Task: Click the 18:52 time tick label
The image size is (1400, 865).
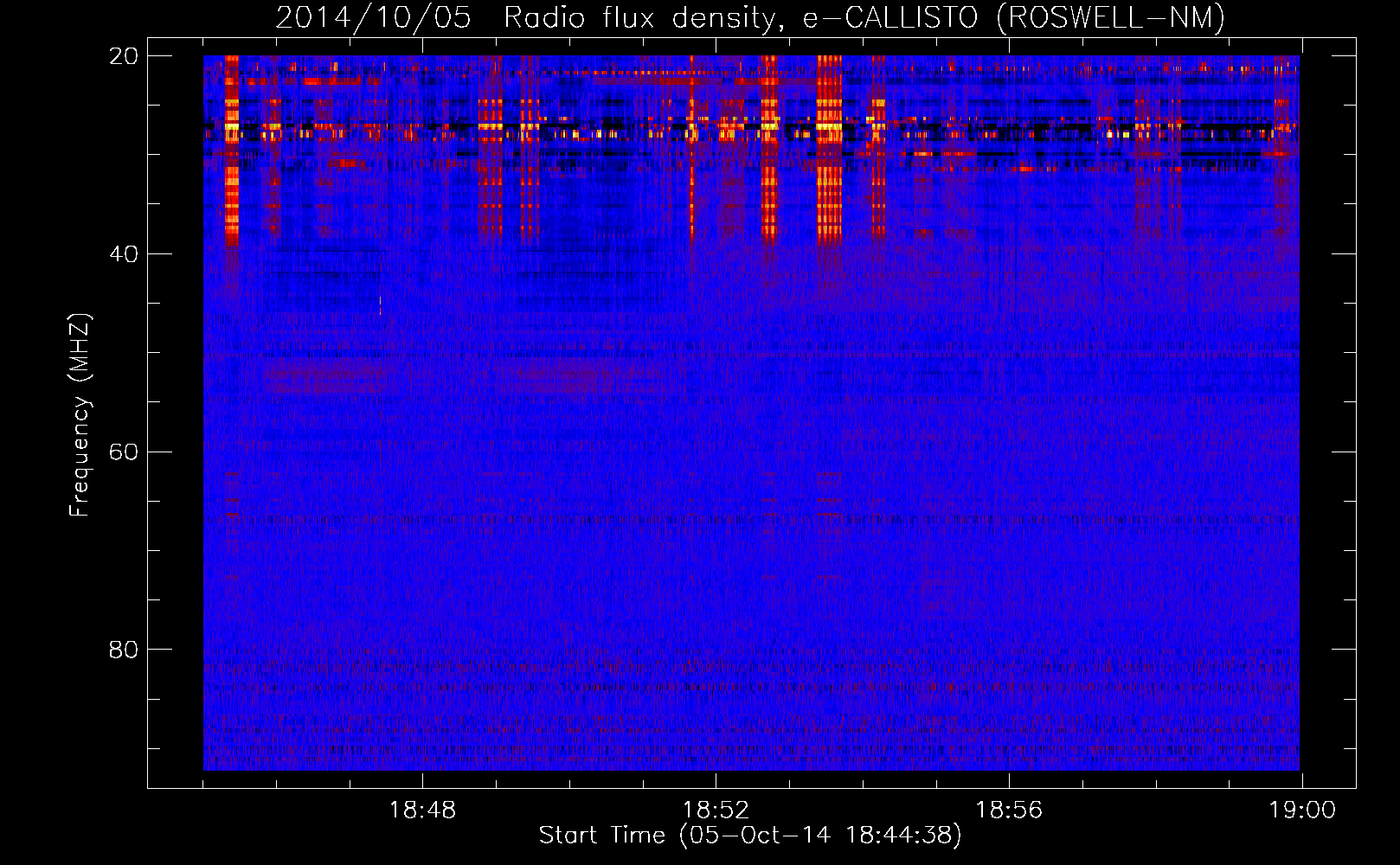Action: pyautogui.click(x=716, y=811)
